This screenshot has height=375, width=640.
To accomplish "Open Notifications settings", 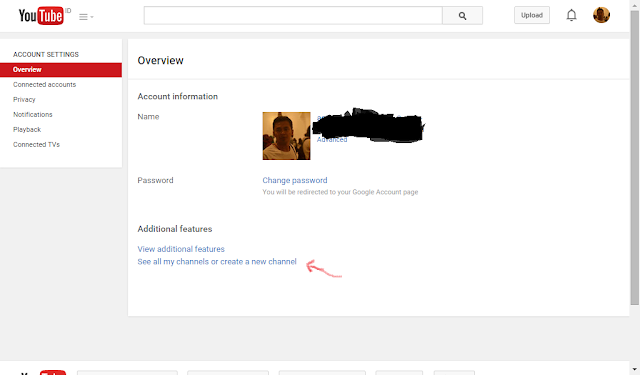I will [x=33, y=115].
